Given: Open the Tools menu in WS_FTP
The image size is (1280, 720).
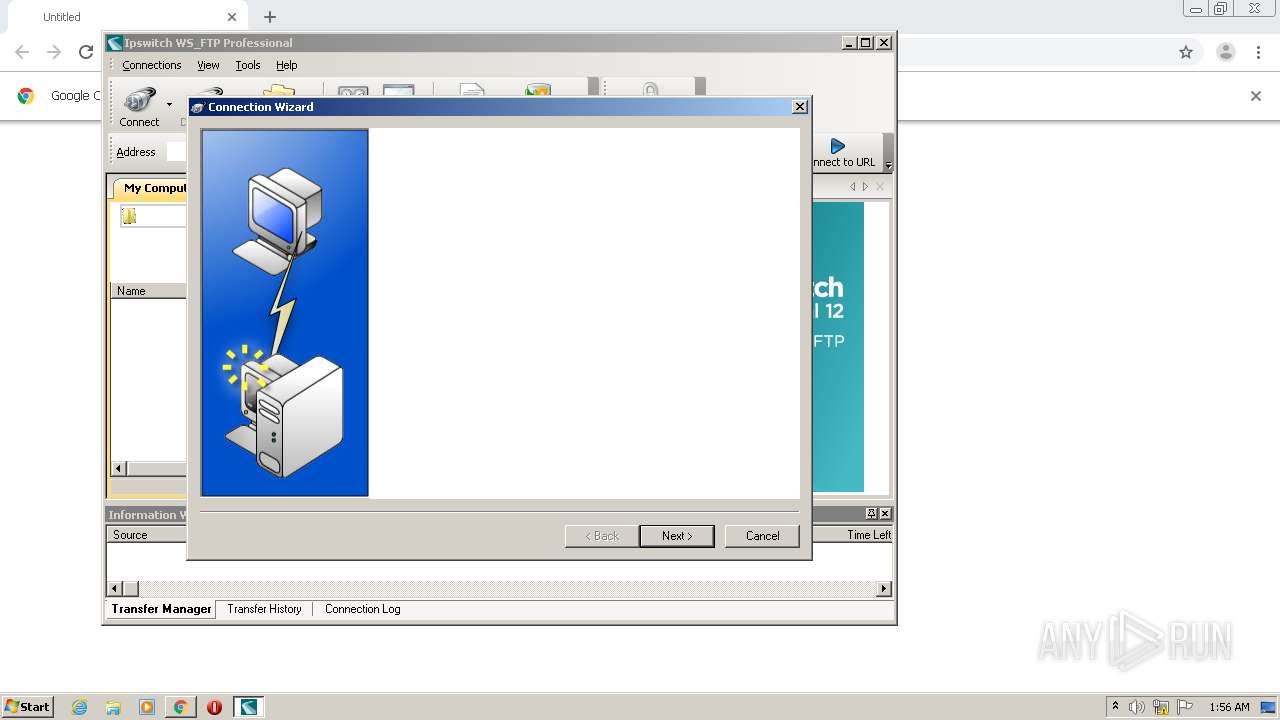Looking at the screenshot, I should tap(248, 65).
